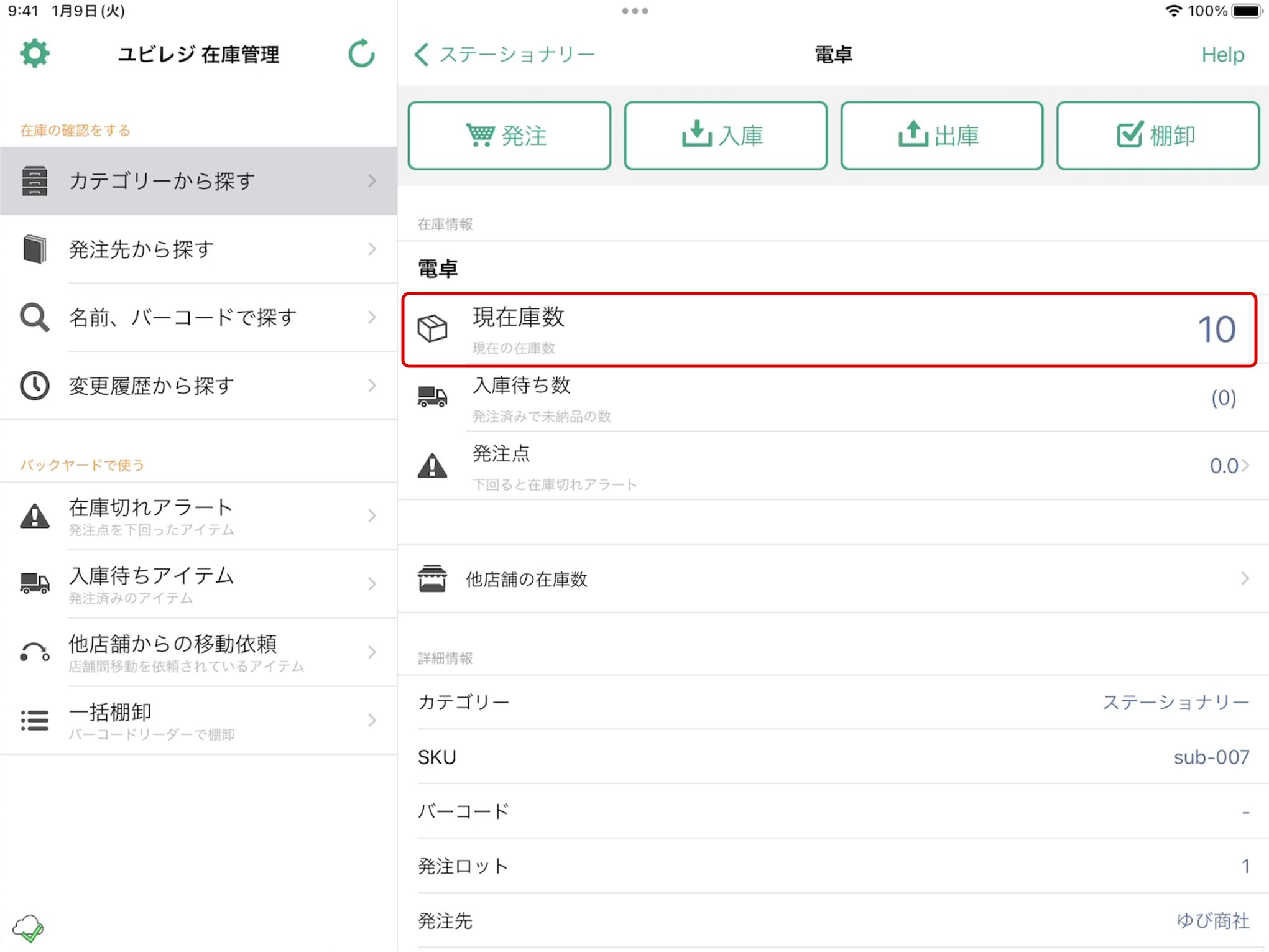
Task: Tap the book icon beside 発注先から探す
Action: point(35,249)
